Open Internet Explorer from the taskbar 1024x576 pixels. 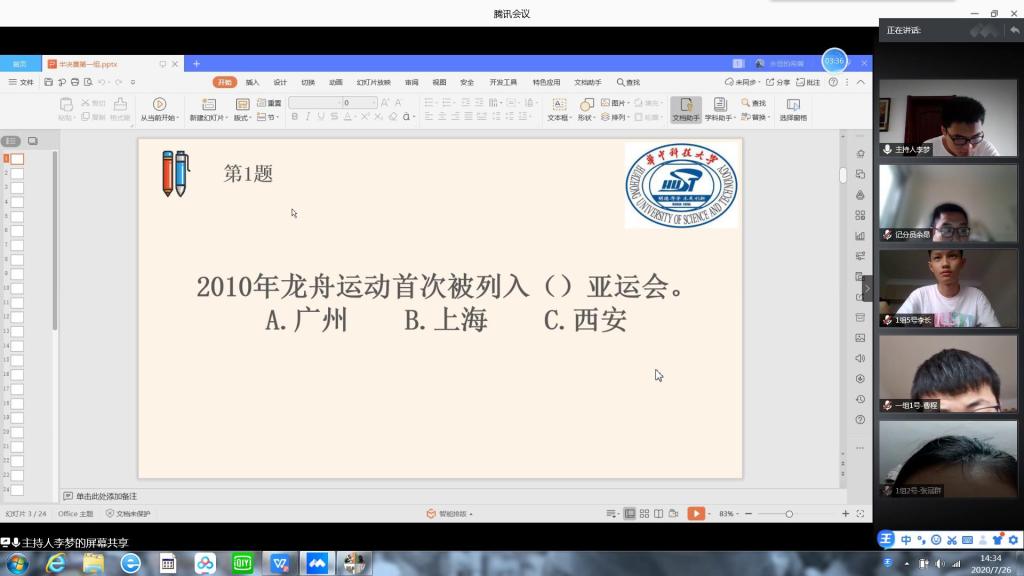[x=56, y=563]
